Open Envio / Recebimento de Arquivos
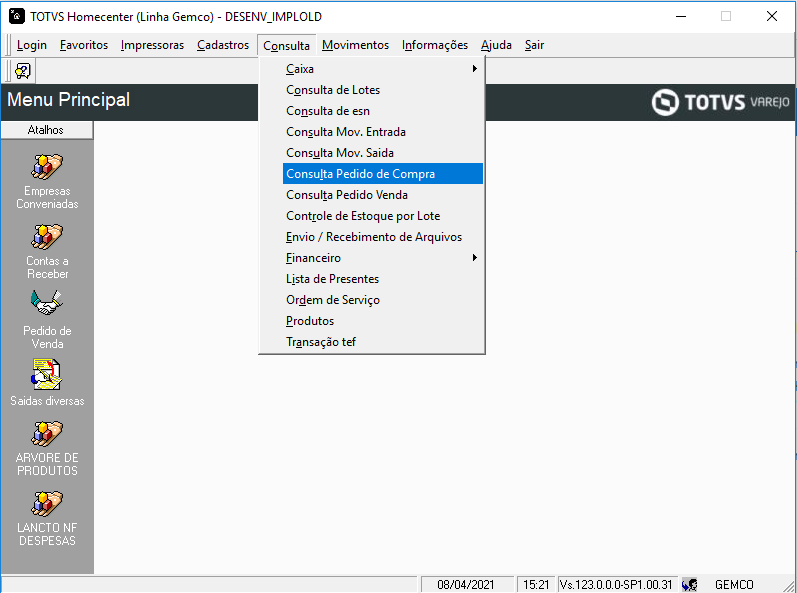 (x=383, y=237)
